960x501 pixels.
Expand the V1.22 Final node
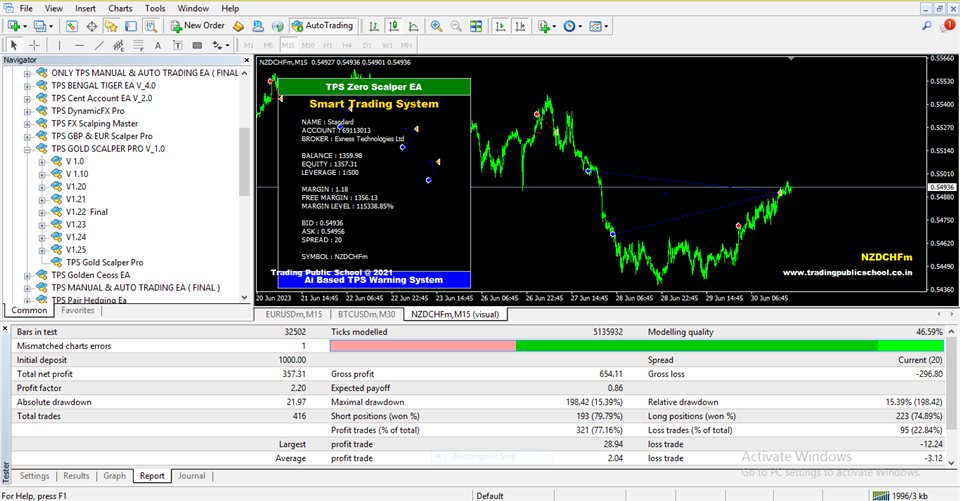[42, 212]
